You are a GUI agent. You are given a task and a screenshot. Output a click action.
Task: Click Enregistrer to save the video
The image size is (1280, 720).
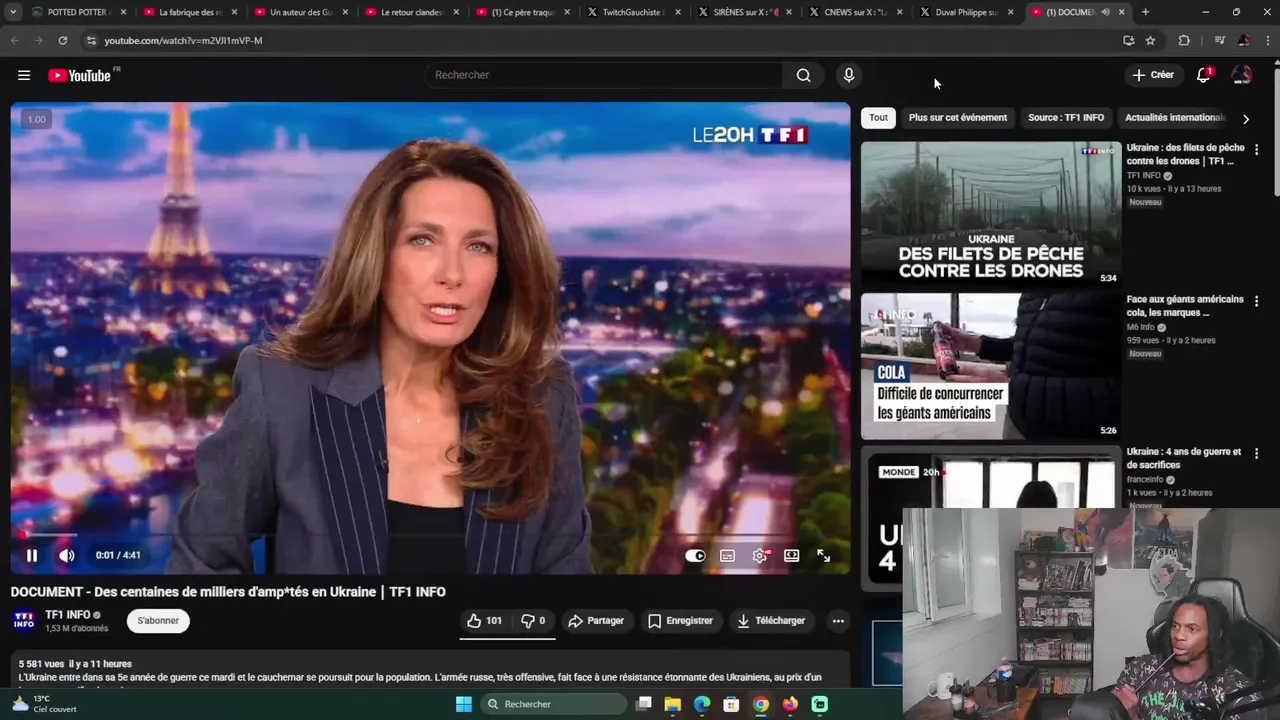click(680, 621)
